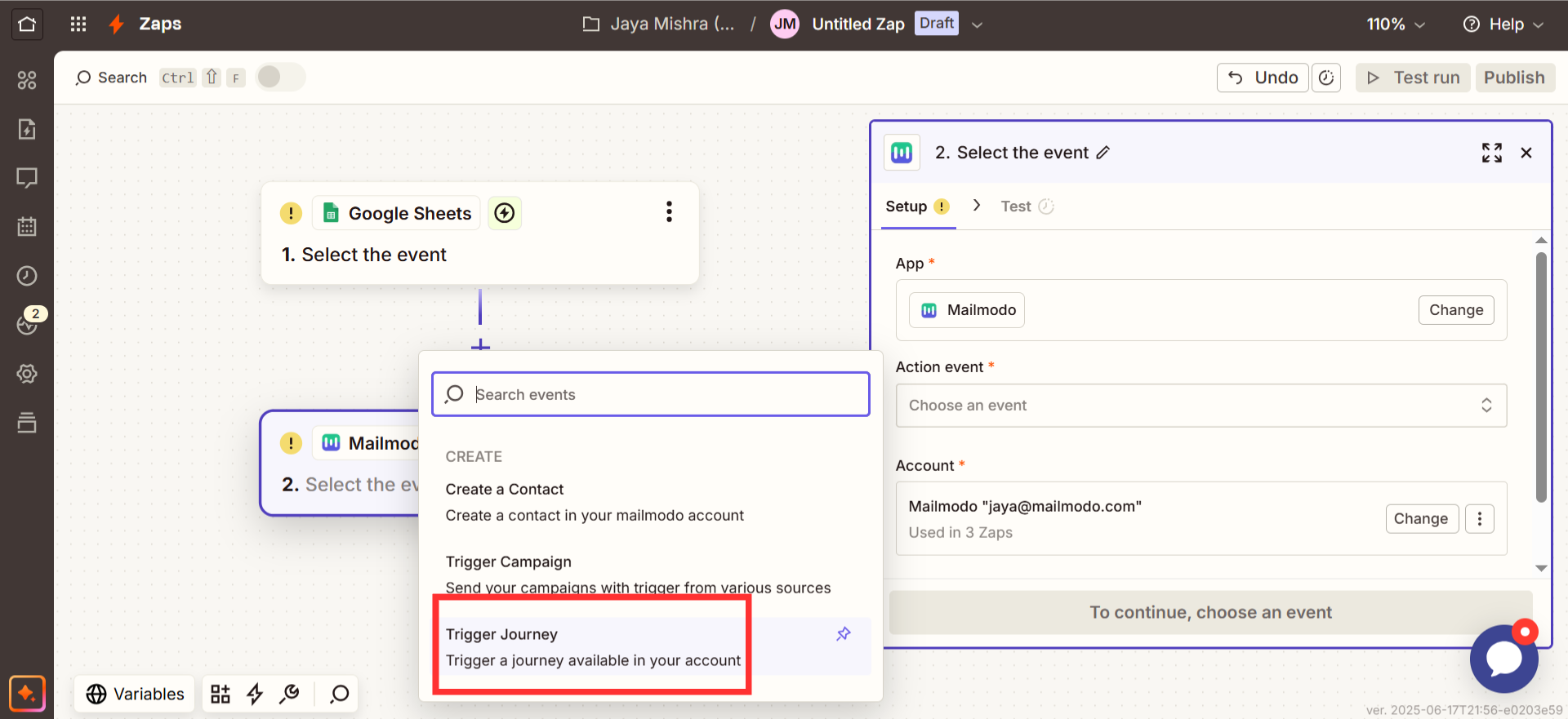Expand the step editor panel to fullscreen

[1492, 153]
